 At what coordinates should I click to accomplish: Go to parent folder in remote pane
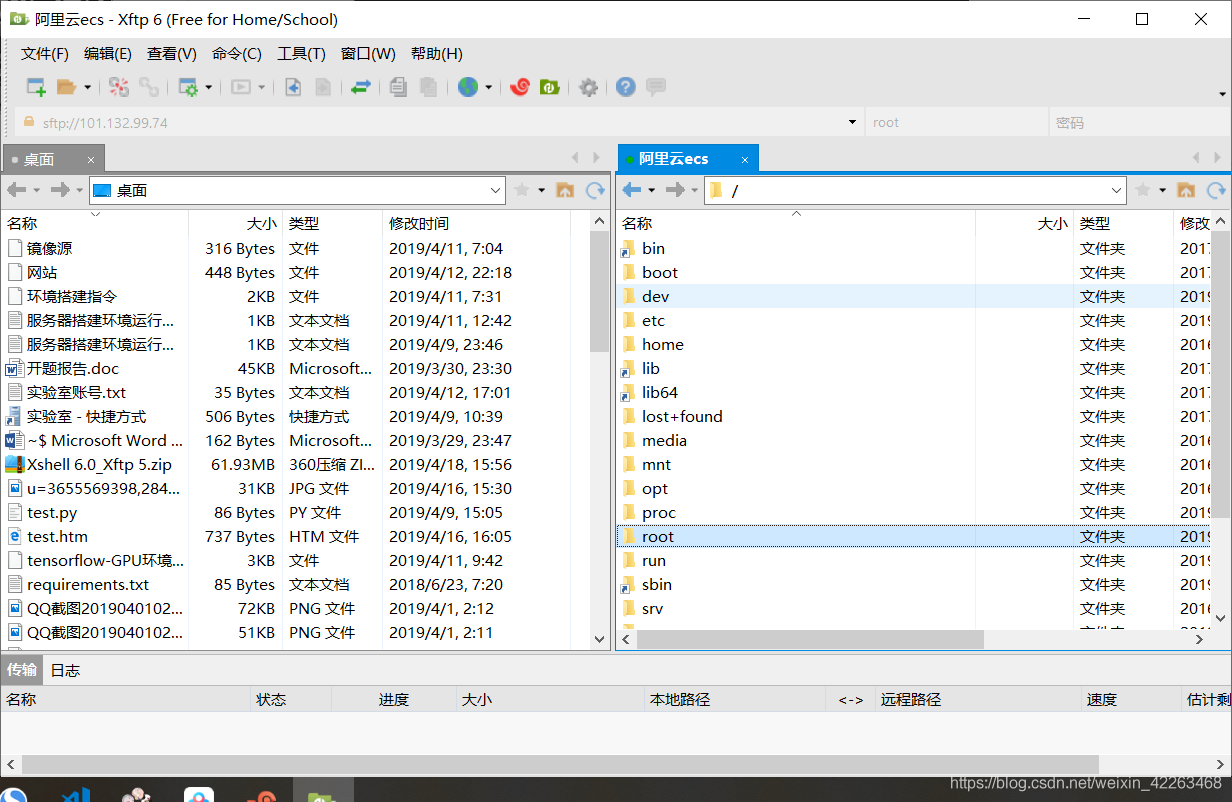click(1186, 190)
